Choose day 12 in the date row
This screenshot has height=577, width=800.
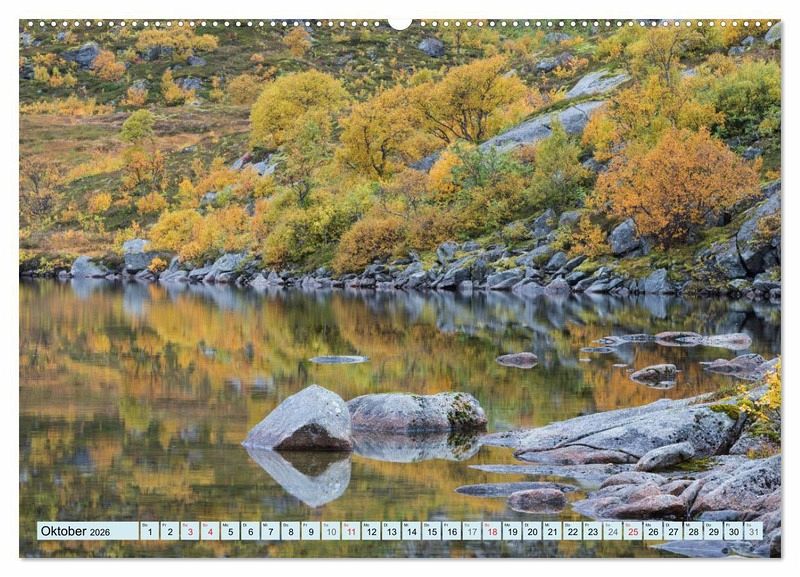(371, 531)
